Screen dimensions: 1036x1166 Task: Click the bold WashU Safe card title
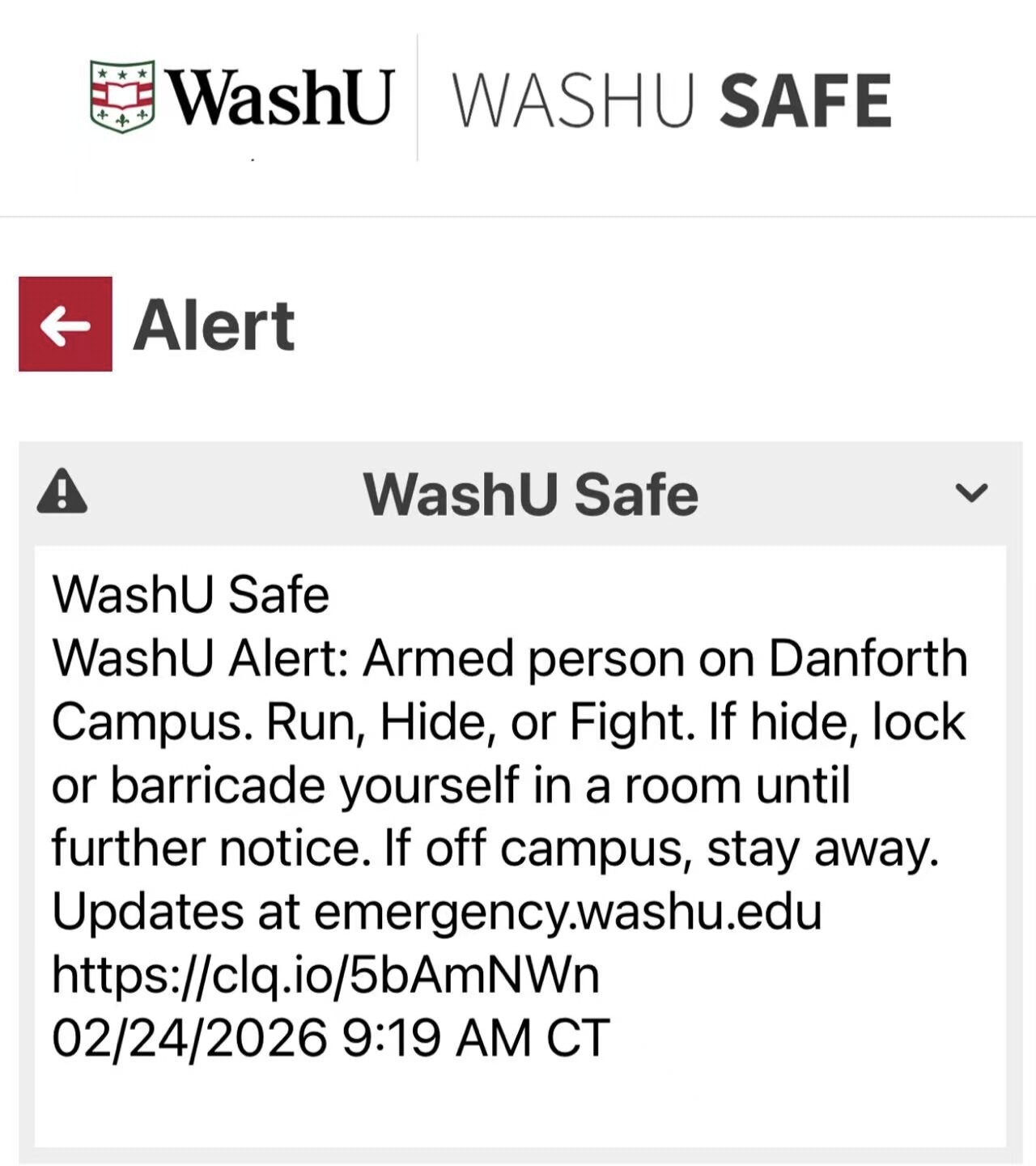(530, 494)
